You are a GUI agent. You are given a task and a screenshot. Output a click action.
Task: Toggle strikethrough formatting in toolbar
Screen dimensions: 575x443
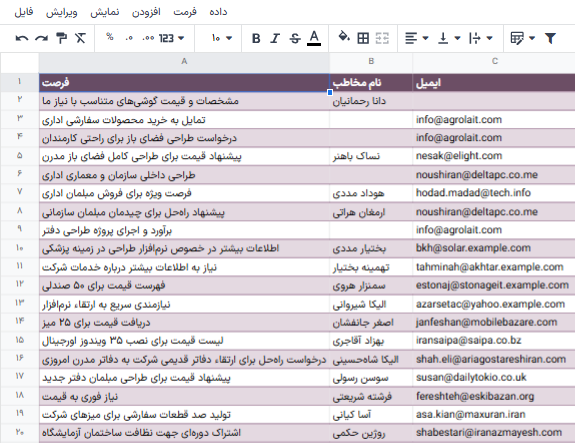(x=295, y=38)
